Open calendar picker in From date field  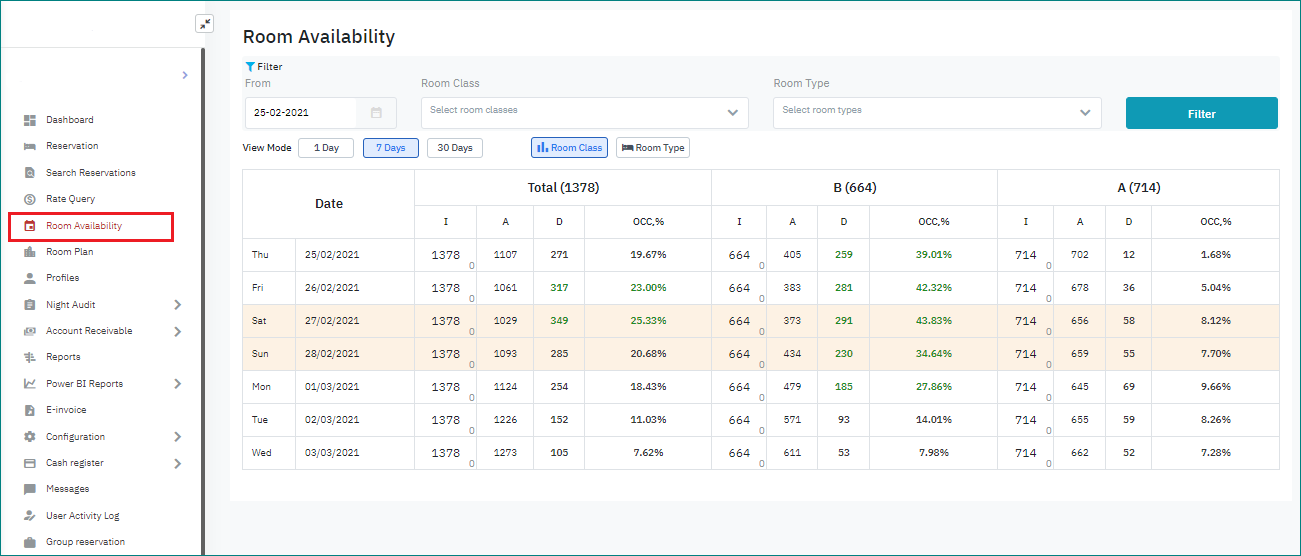(376, 113)
